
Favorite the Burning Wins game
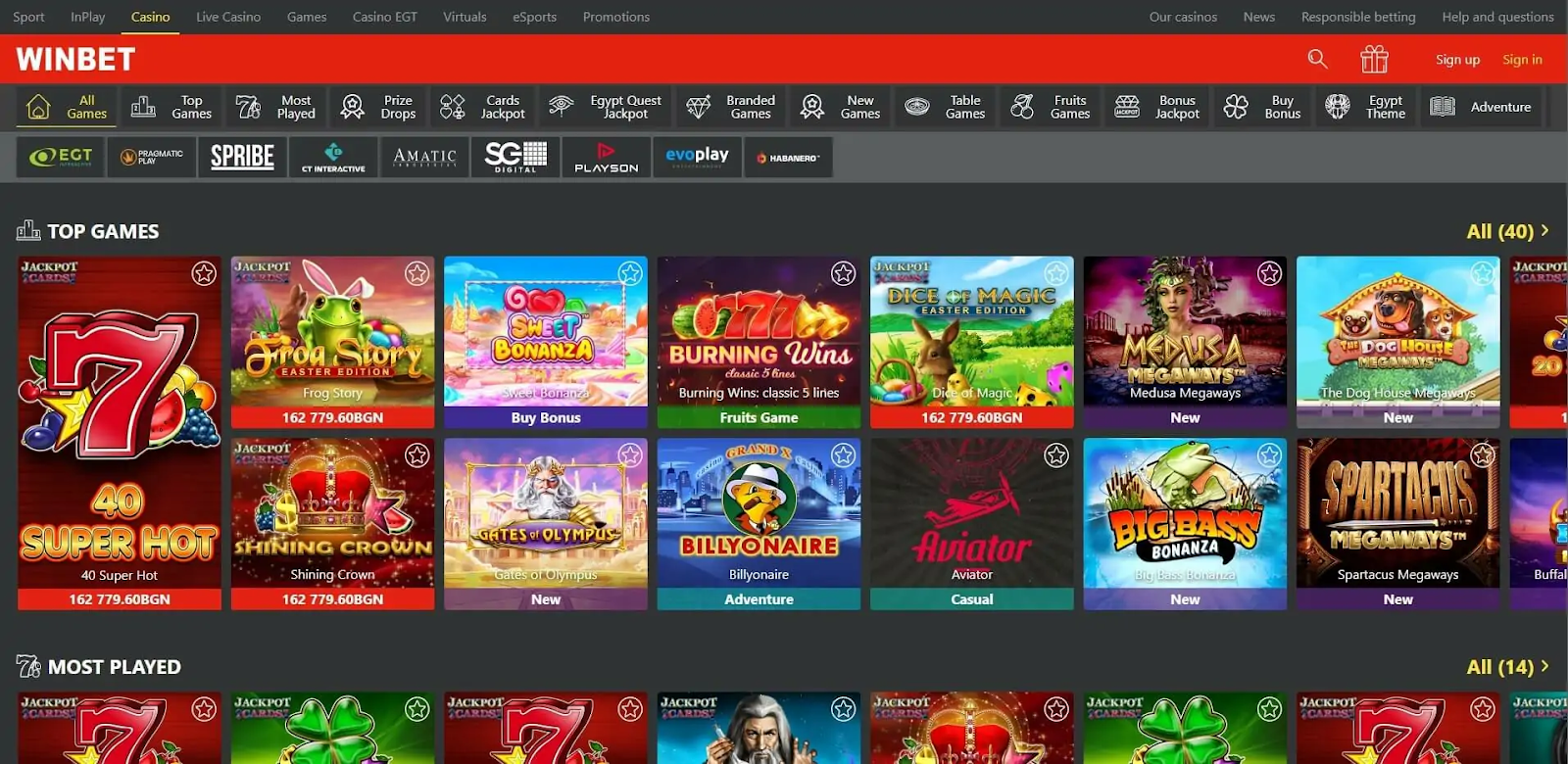click(x=844, y=273)
